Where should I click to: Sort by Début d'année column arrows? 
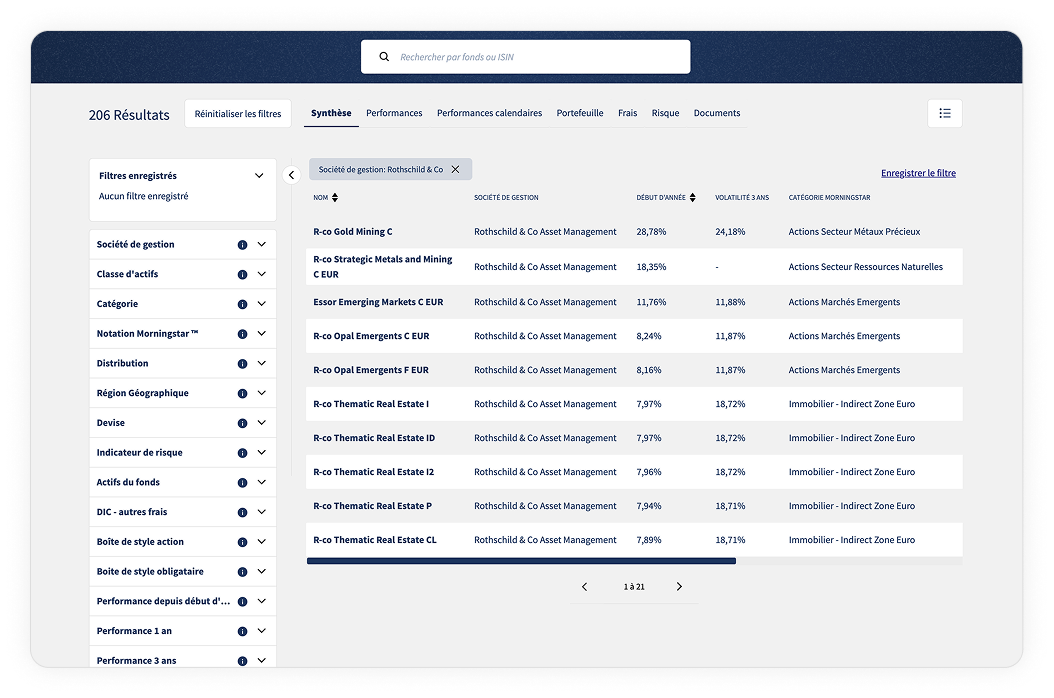tap(692, 198)
